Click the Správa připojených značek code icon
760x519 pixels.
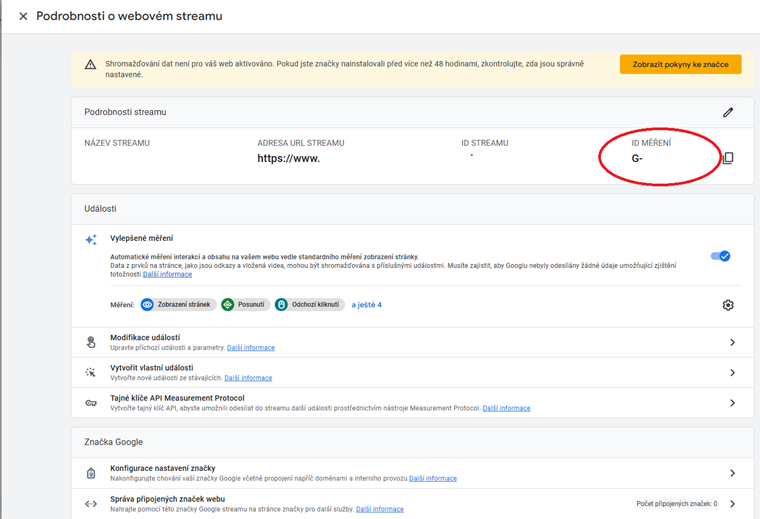point(91,504)
